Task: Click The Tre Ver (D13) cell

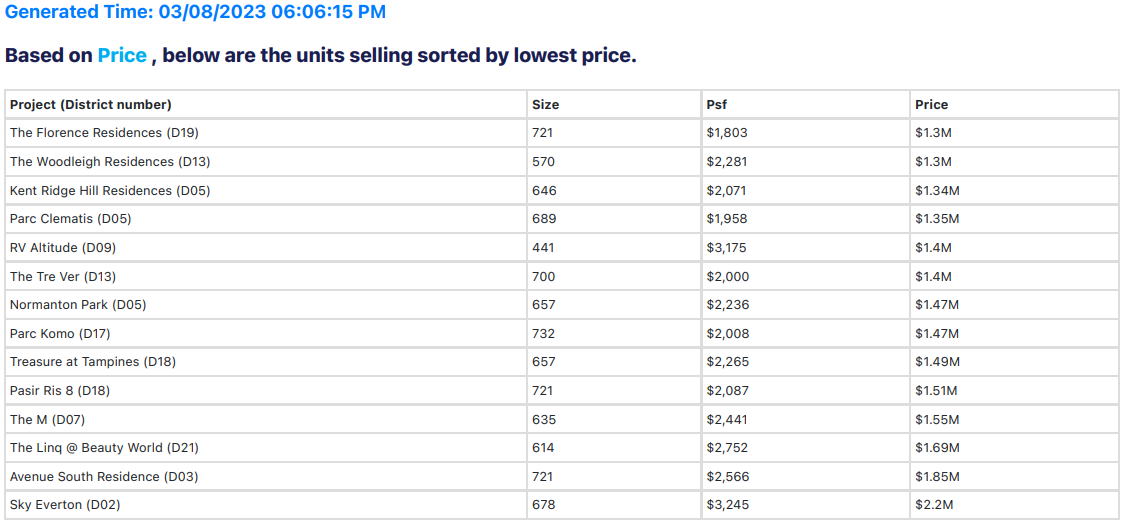Action: click(x=64, y=277)
